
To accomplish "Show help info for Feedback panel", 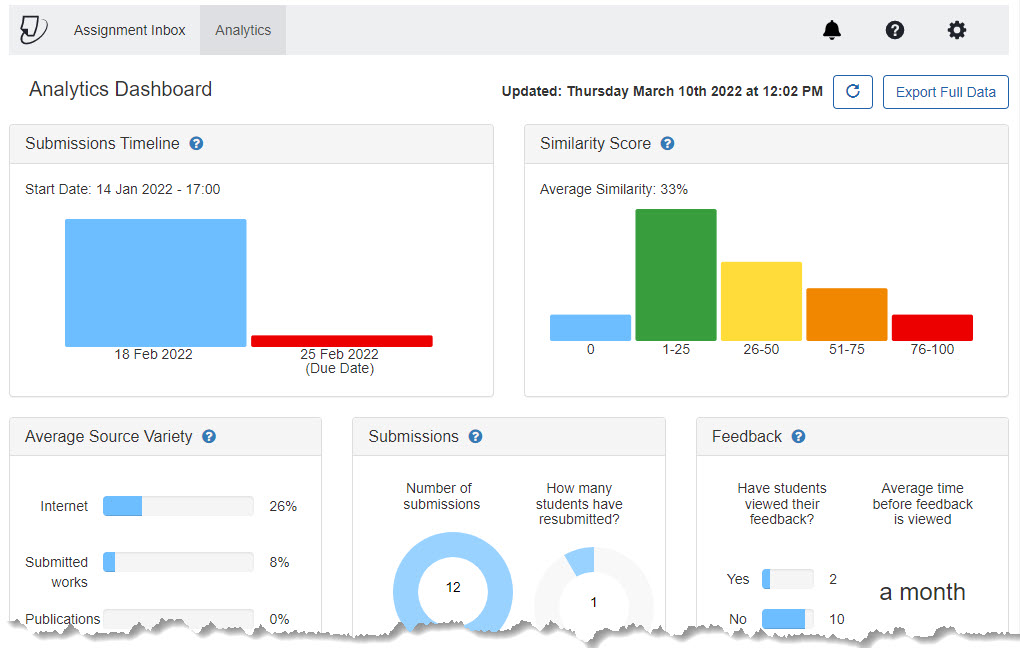I will click(x=798, y=437).
